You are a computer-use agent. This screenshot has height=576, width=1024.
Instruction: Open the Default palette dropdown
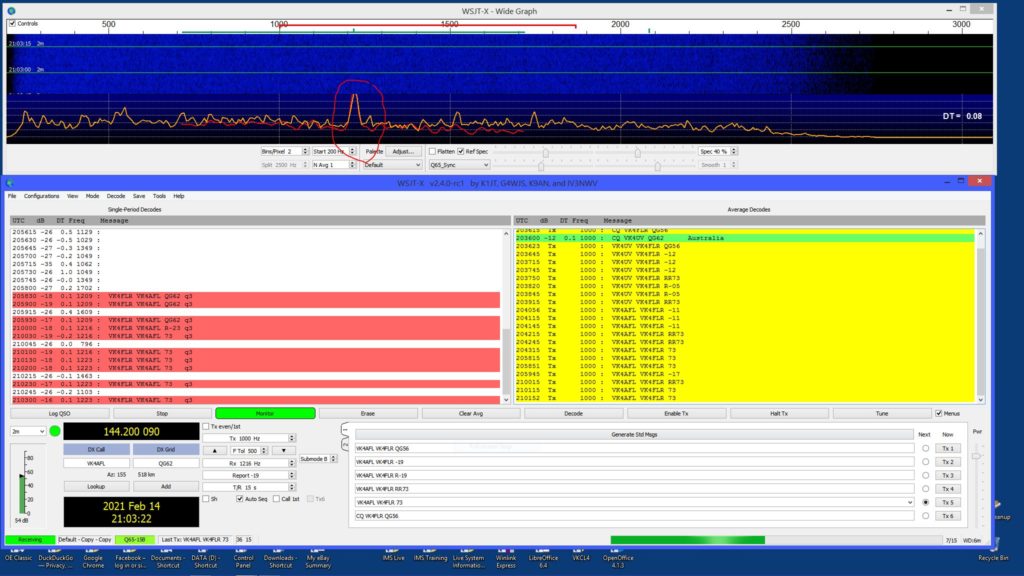pyautogui.click(x=392, y=165)
